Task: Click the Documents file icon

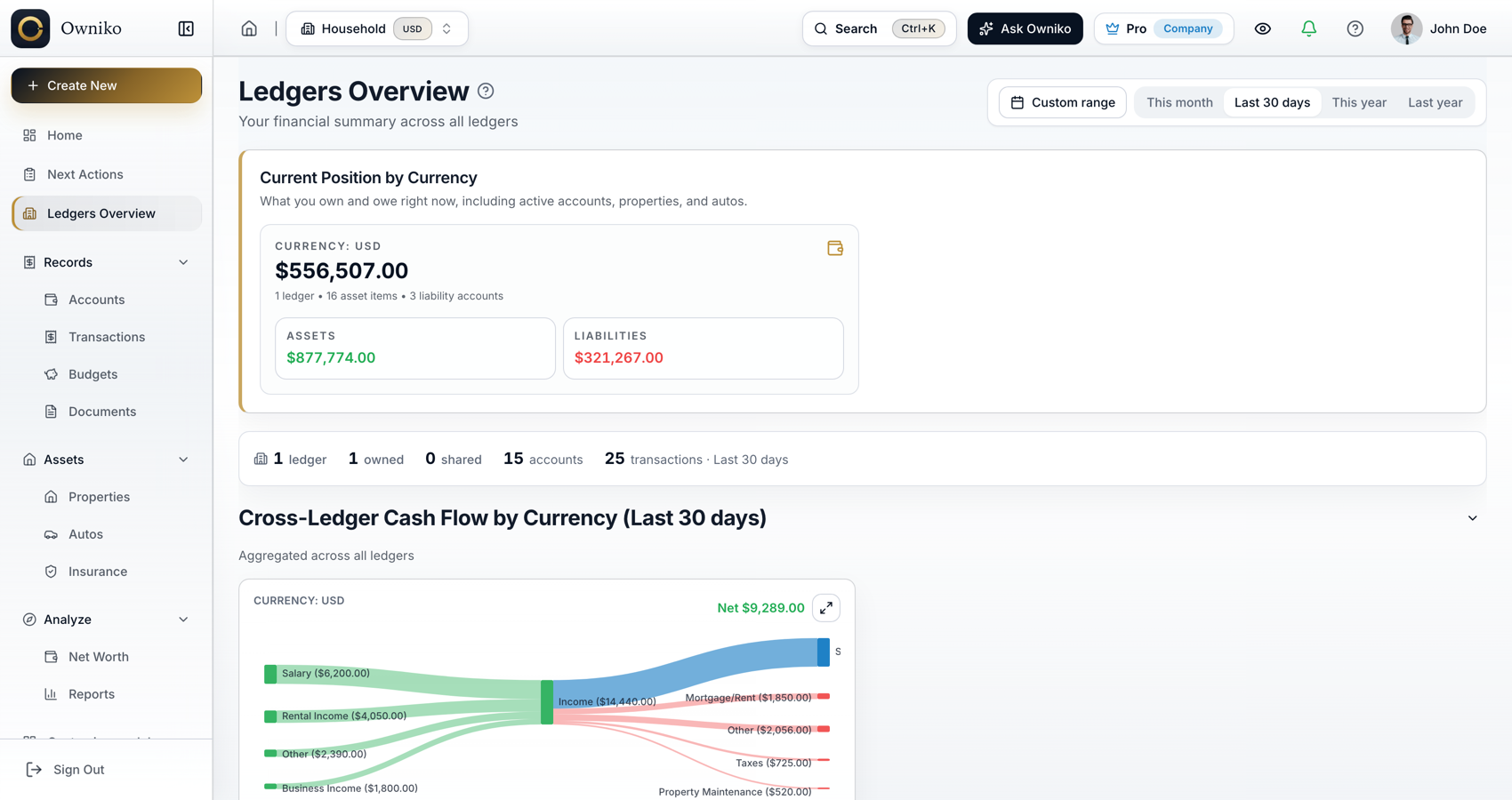Action: pos(51,412)
